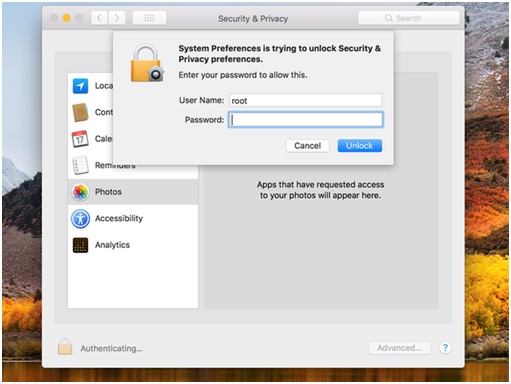Focus the Password field

tap(306, 120)
